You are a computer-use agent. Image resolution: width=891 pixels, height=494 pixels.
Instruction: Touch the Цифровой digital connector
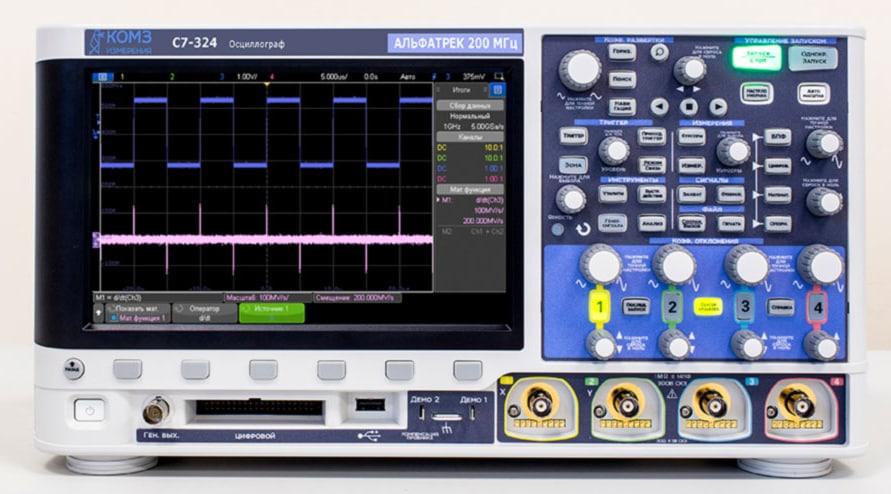[x=259, y=408]
